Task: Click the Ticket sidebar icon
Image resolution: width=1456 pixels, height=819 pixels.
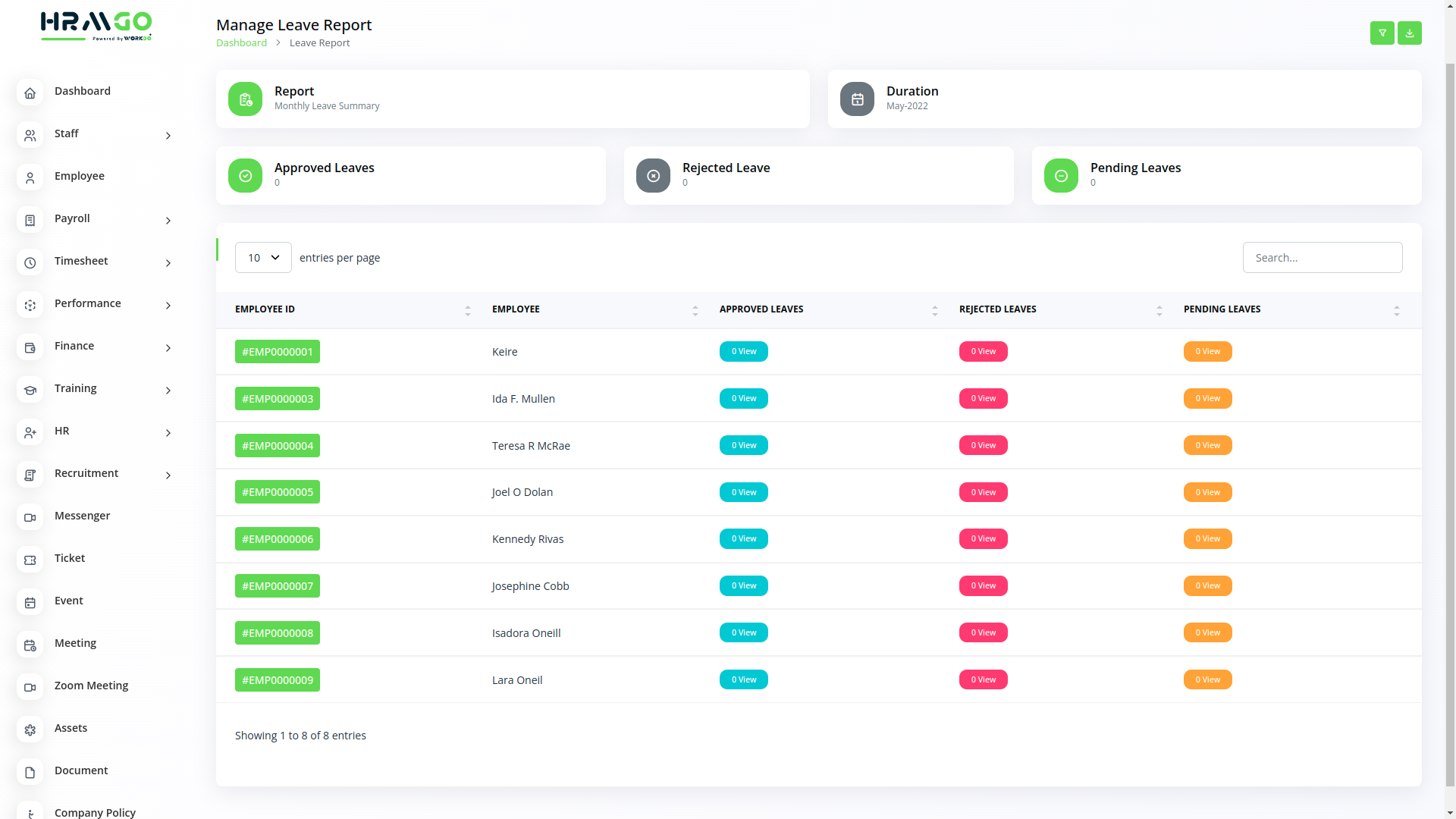Action: click(30, 560)
